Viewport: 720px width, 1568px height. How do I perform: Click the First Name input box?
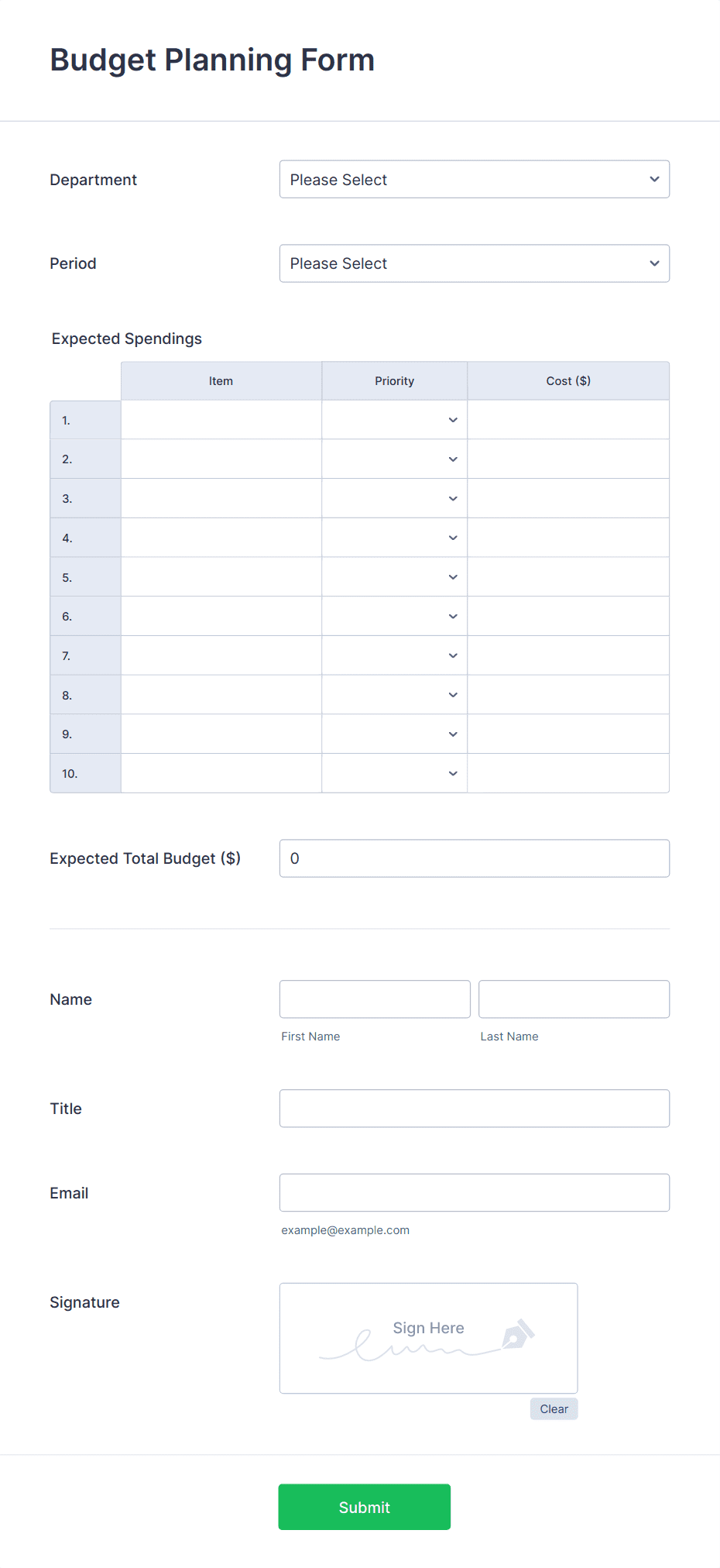pos(374,999)
